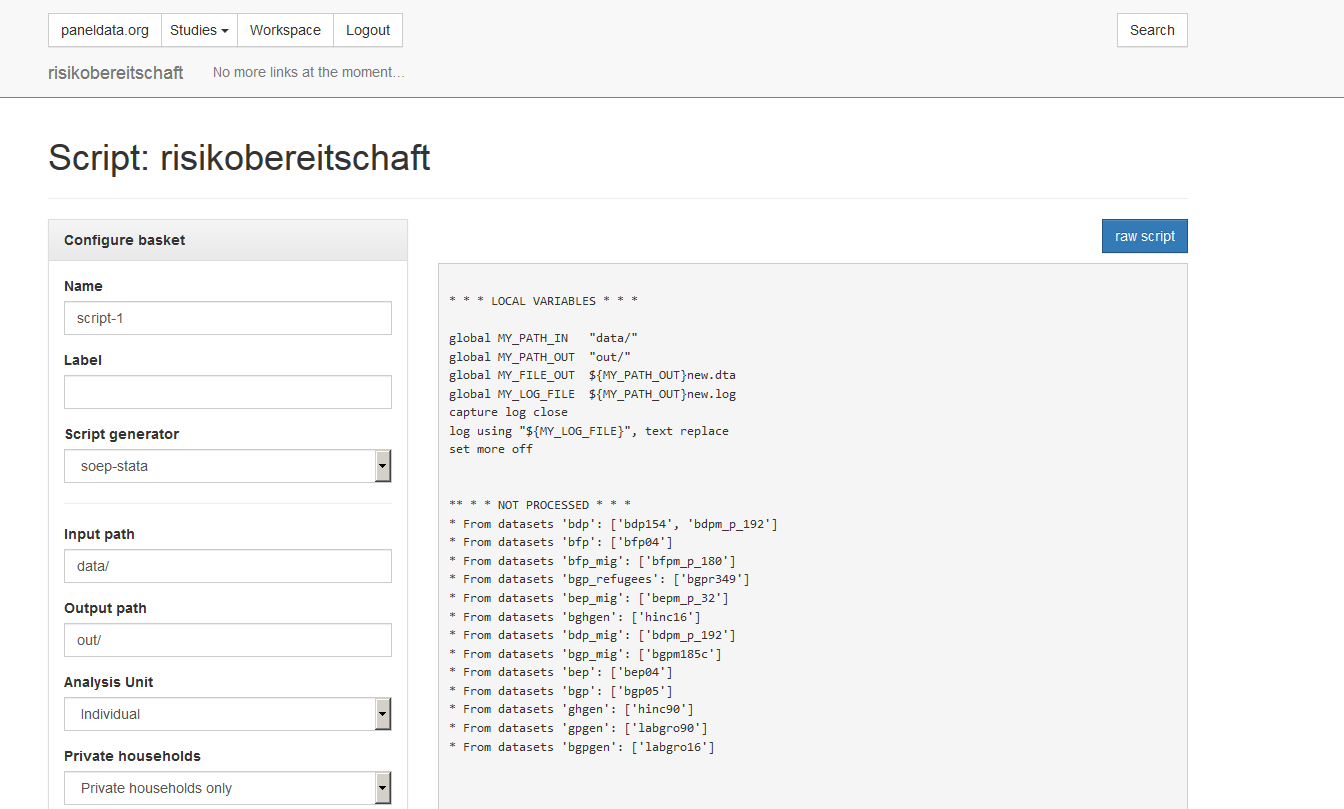Viewport: 1344px width, 809px height.
Task: Click the line for datasets 'bgpgen'
Action: click(x=582, y=747)
